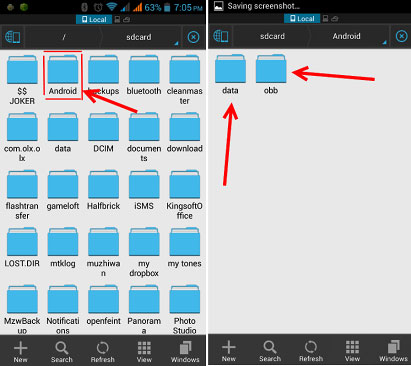Close the sdcard window in left screen
Viewport: 411px width, 366px height.
tap(193, 37)
